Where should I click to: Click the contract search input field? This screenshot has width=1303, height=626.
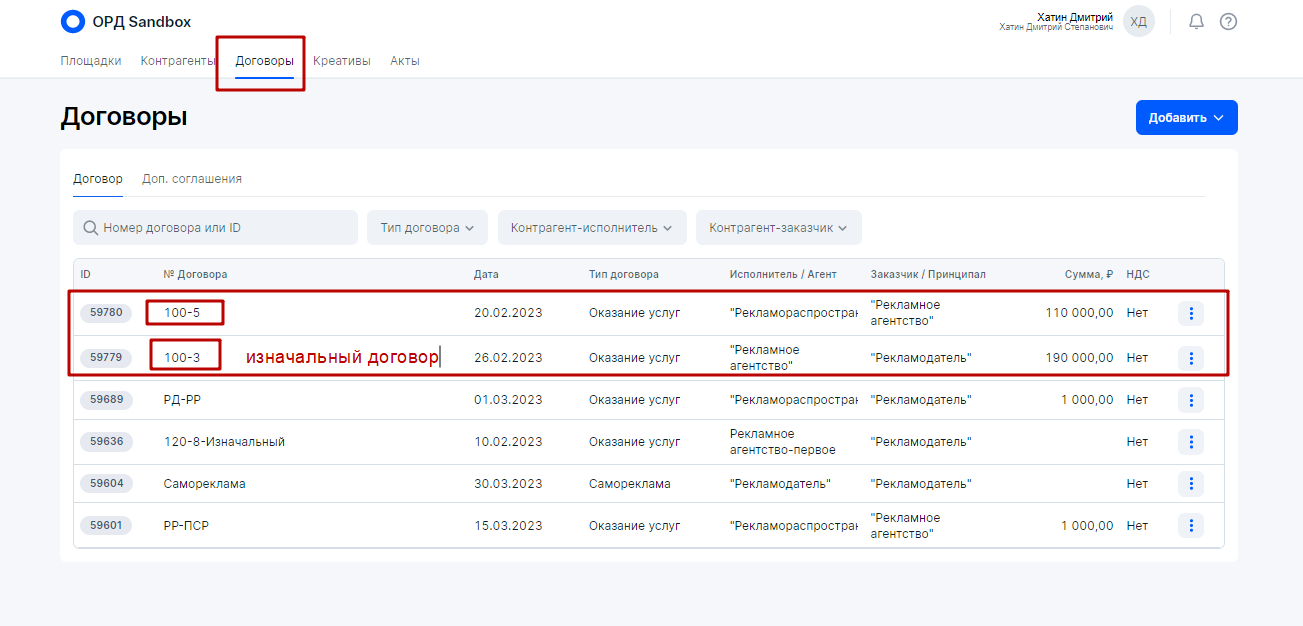[225, 228]
